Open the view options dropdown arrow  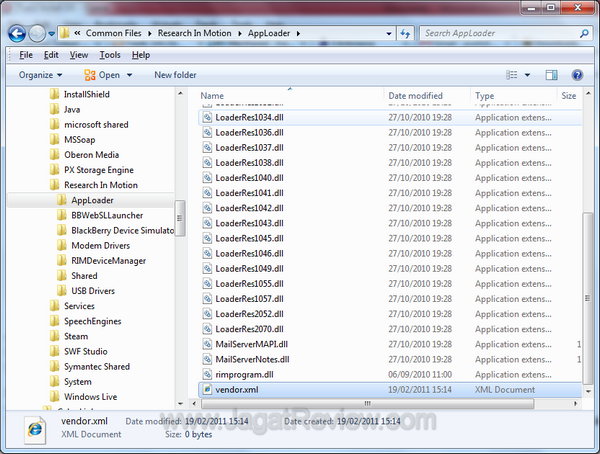point(527,75)
